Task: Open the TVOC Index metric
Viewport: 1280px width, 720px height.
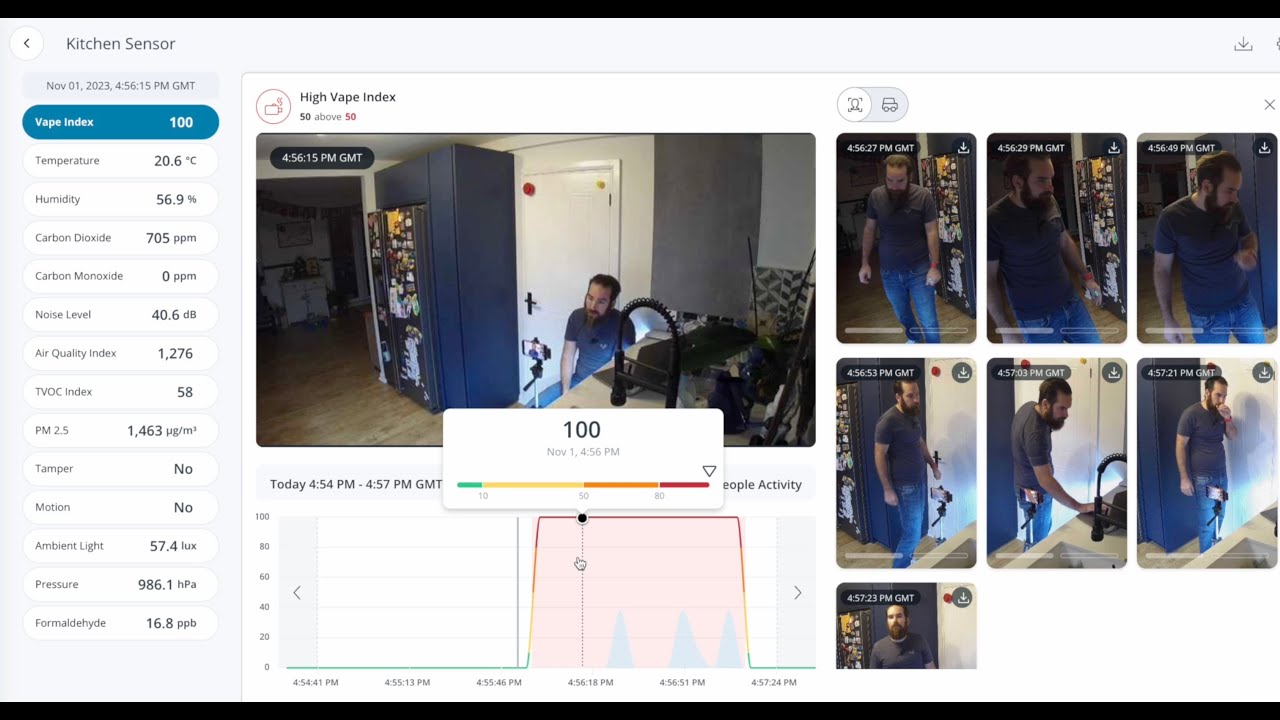Action: click(x=121, y=392)
